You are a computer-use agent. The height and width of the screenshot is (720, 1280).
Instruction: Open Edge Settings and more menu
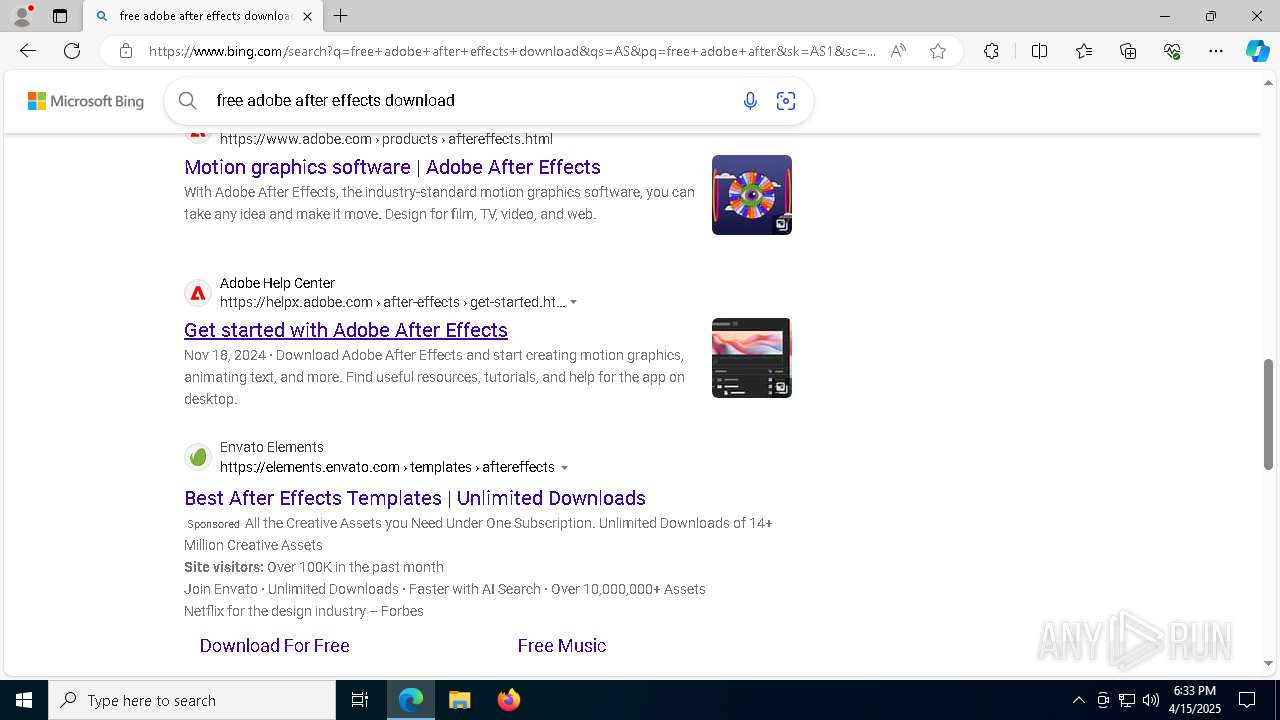[x=1216, y=51]
